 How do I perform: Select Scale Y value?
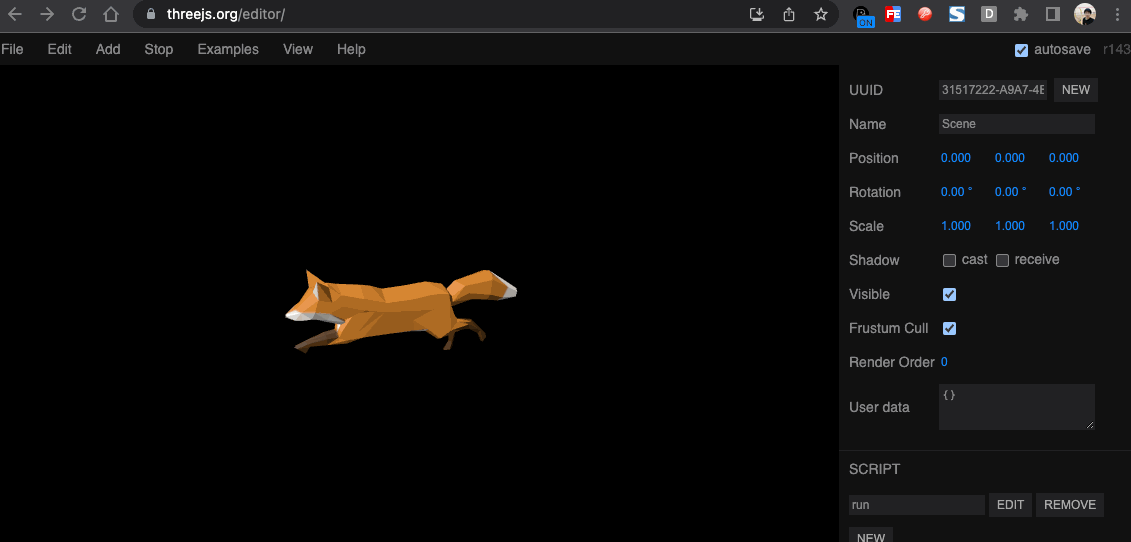pyautogui.click(x=1010, y=226)
